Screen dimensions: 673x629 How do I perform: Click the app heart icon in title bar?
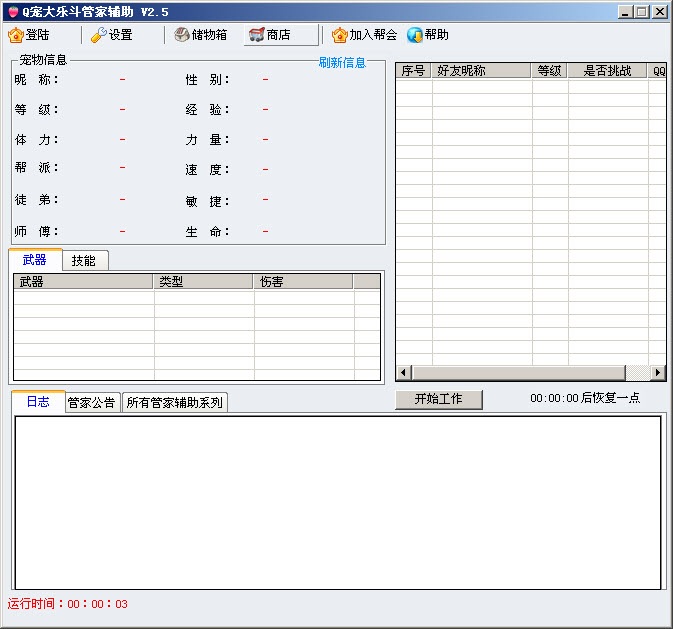pyautogui.click(x=12, y=11)
